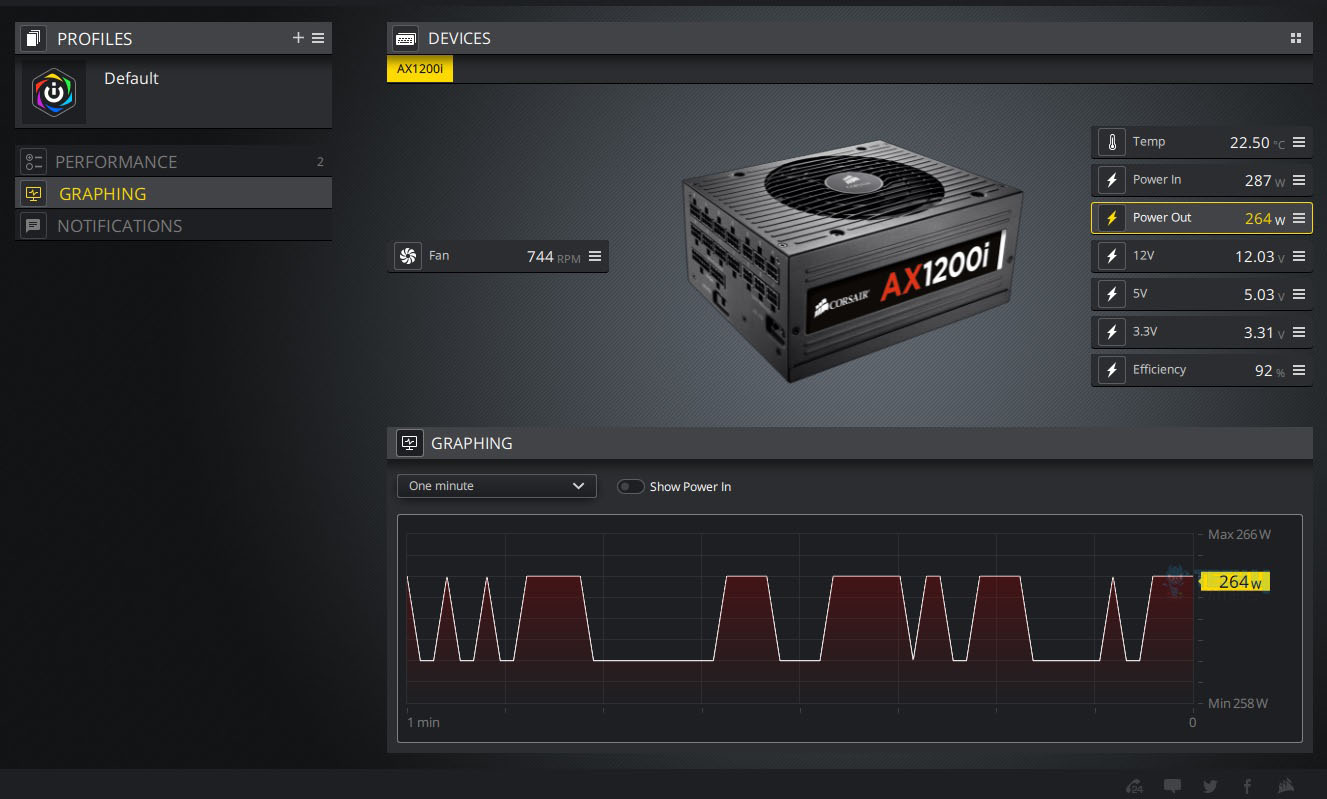This screenshot has height=799, width=1327.
Task: Open the Fan sensor options menu
Action: (x=595, y=256)
